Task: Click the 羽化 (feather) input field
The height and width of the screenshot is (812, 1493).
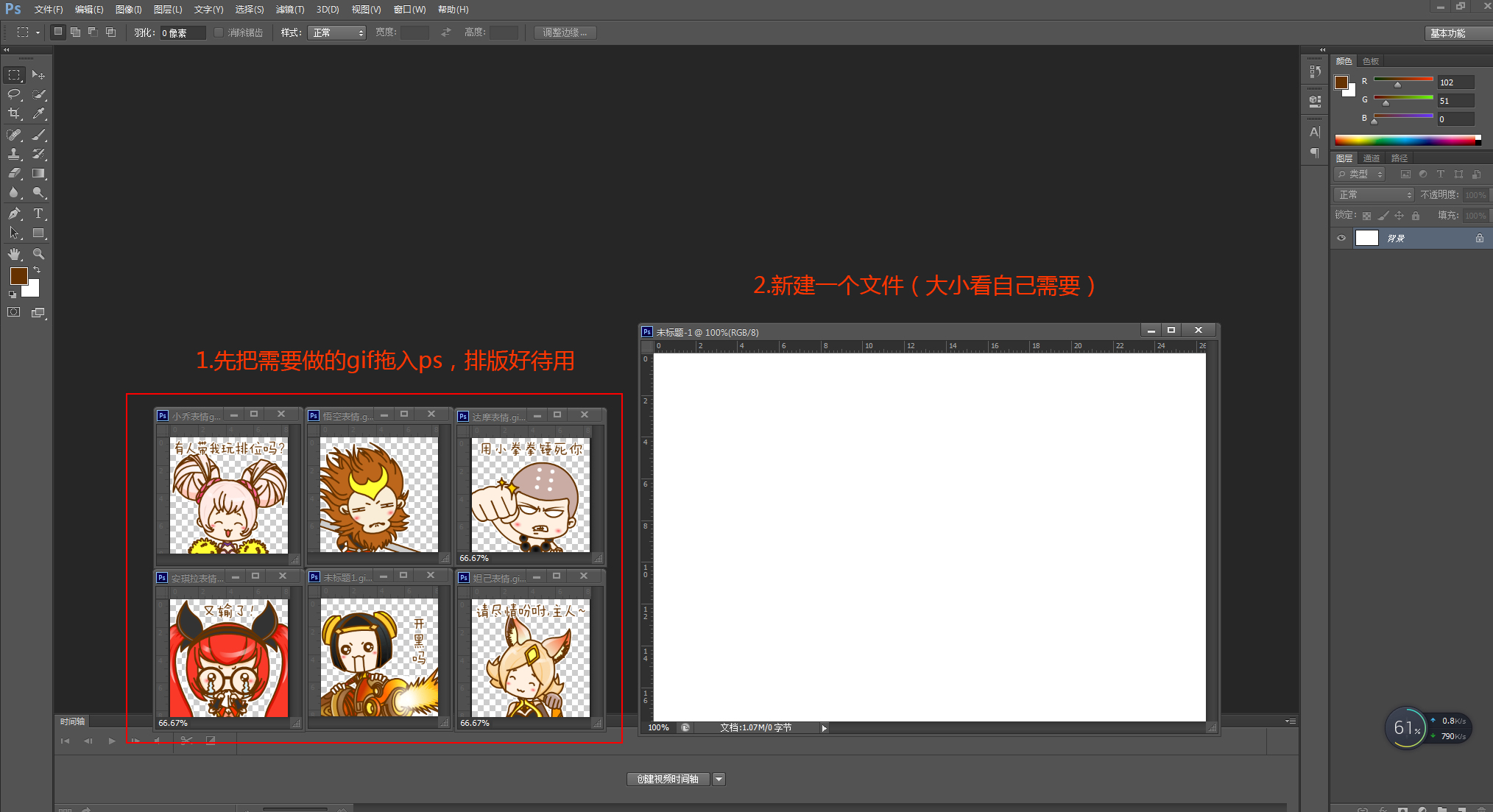Action: 182,32
